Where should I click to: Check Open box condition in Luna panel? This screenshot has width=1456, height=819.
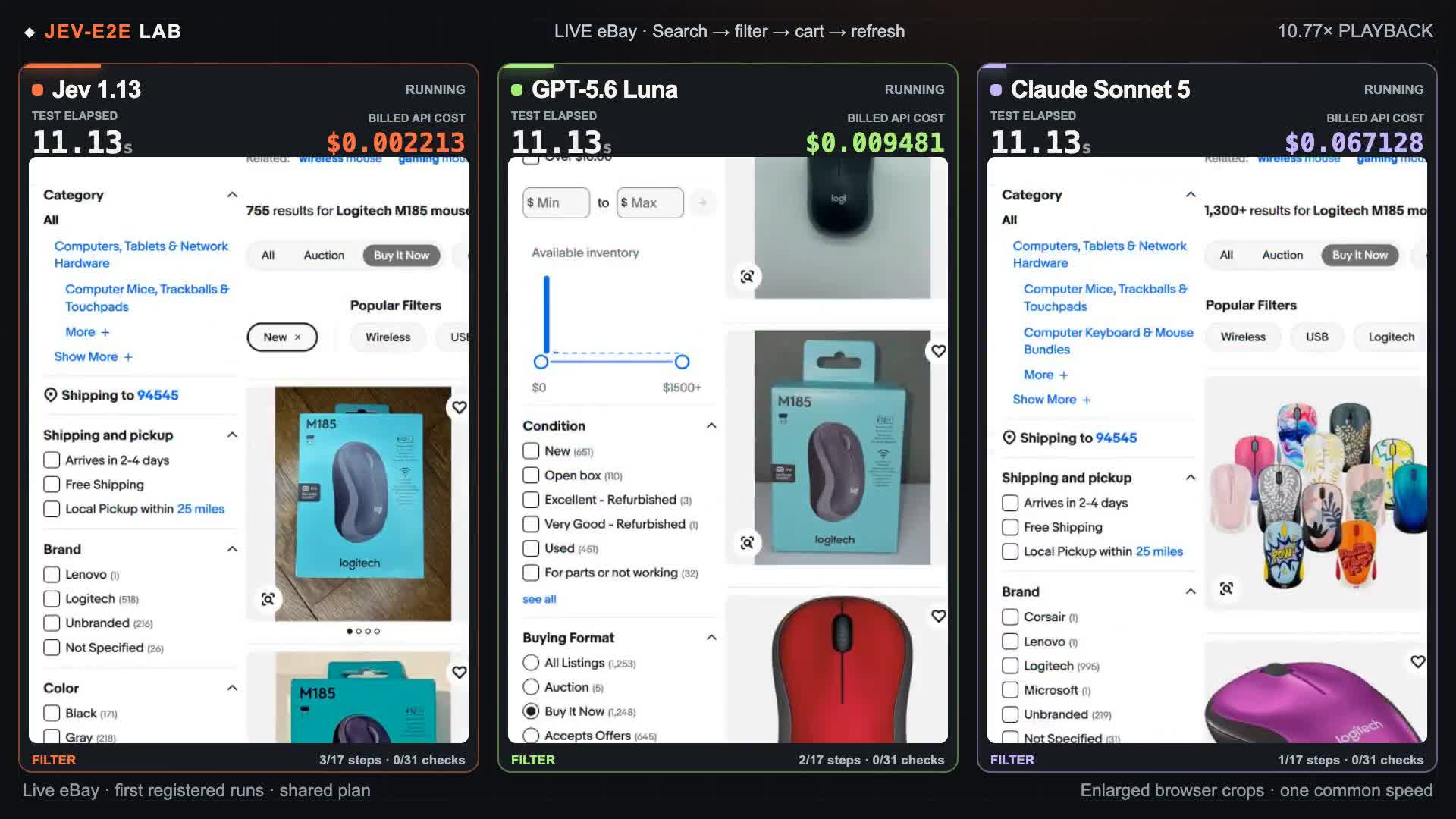pos(531,475)
